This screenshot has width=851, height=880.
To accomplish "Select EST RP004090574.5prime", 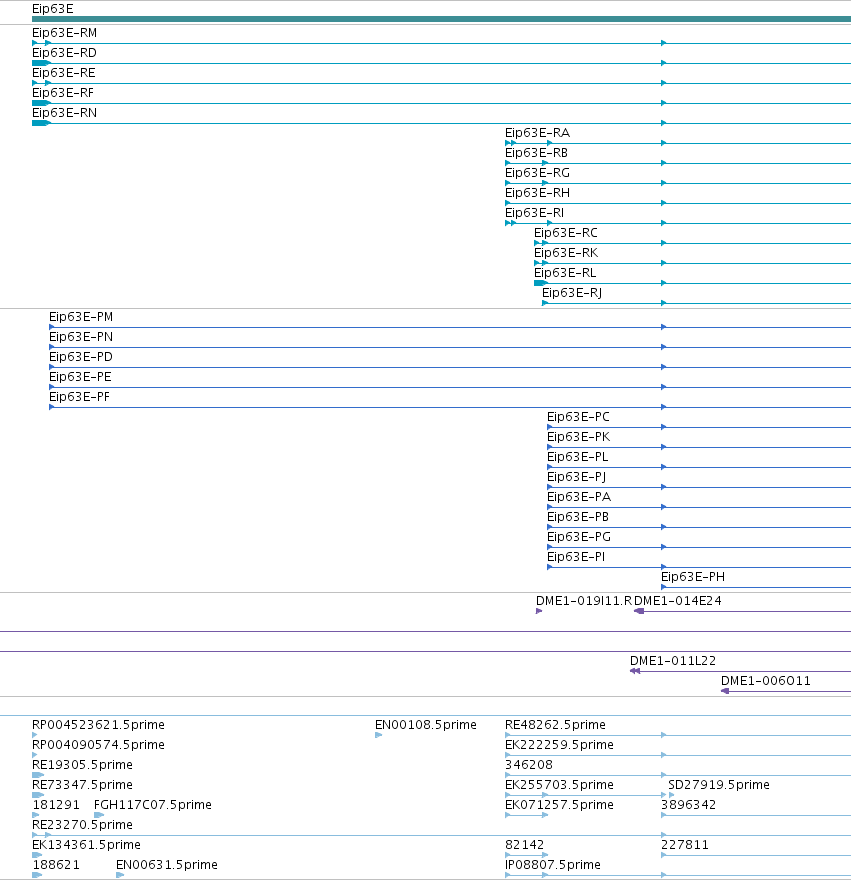I will [x=98, y=745].
